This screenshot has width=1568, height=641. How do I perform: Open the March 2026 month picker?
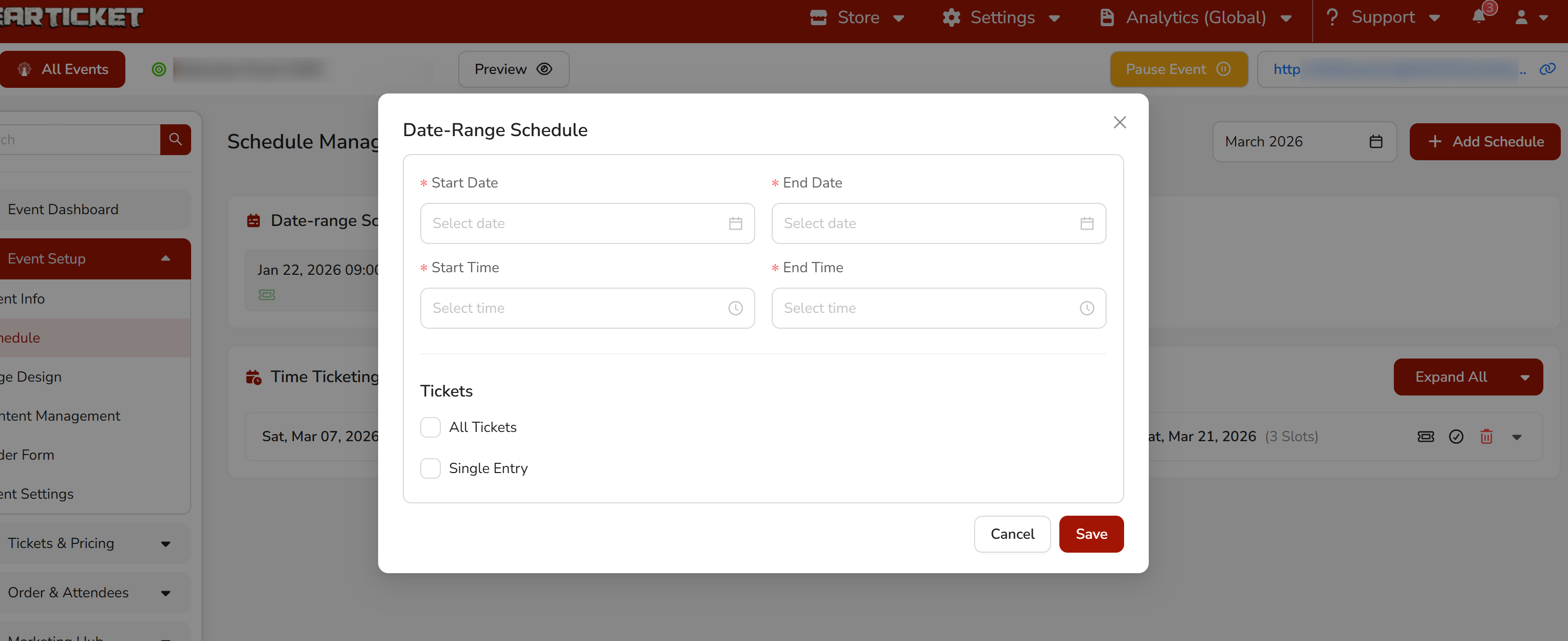tap(1303, 142)
